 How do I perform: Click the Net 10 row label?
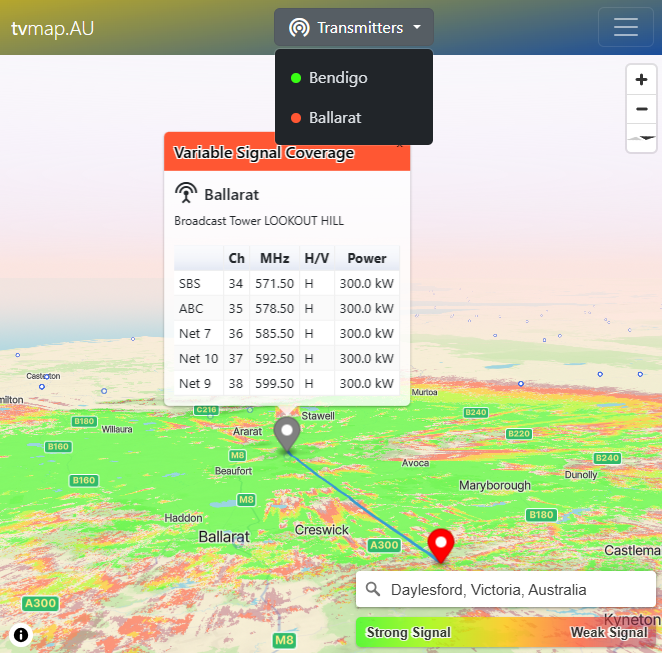click(x=198, y=358)
